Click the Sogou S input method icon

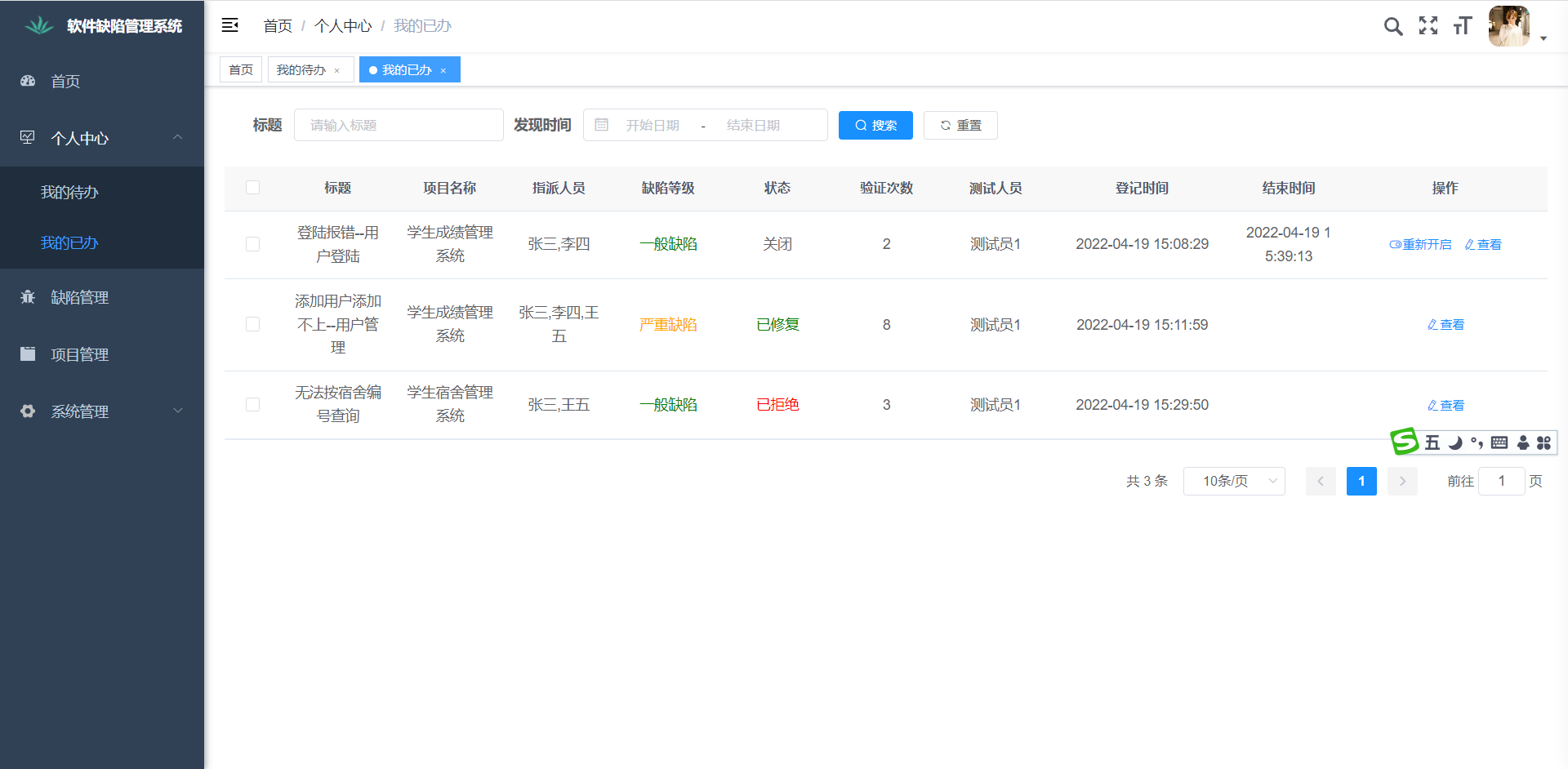[1405, 442]
